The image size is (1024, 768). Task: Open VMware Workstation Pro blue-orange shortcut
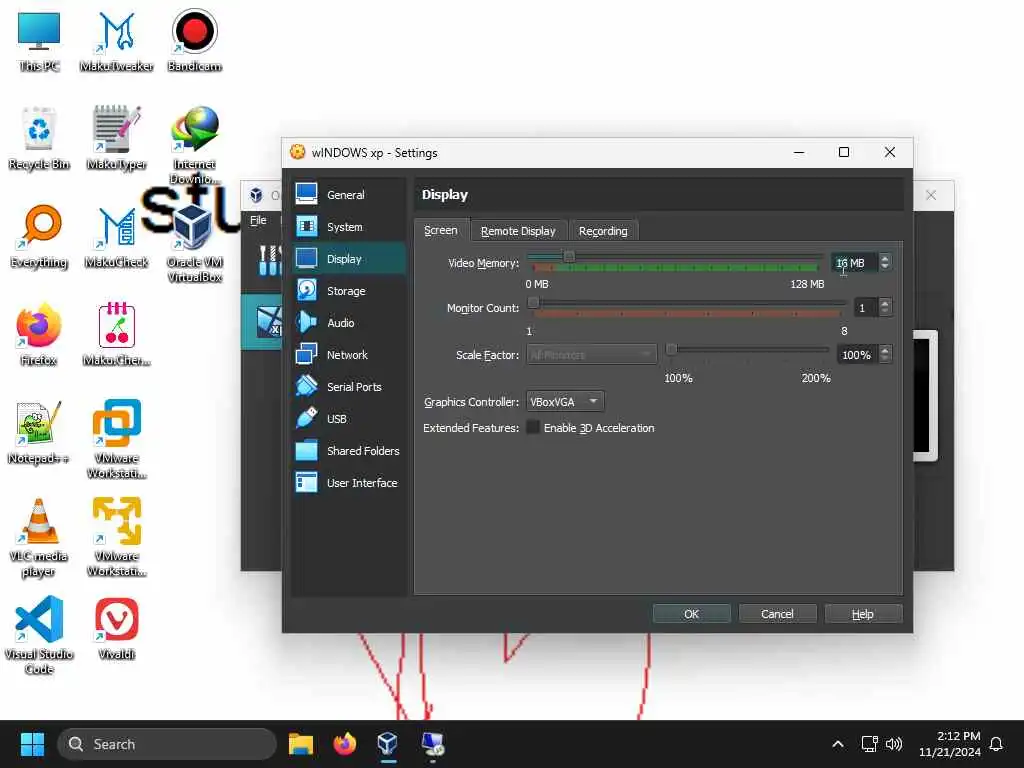[116, 439]
